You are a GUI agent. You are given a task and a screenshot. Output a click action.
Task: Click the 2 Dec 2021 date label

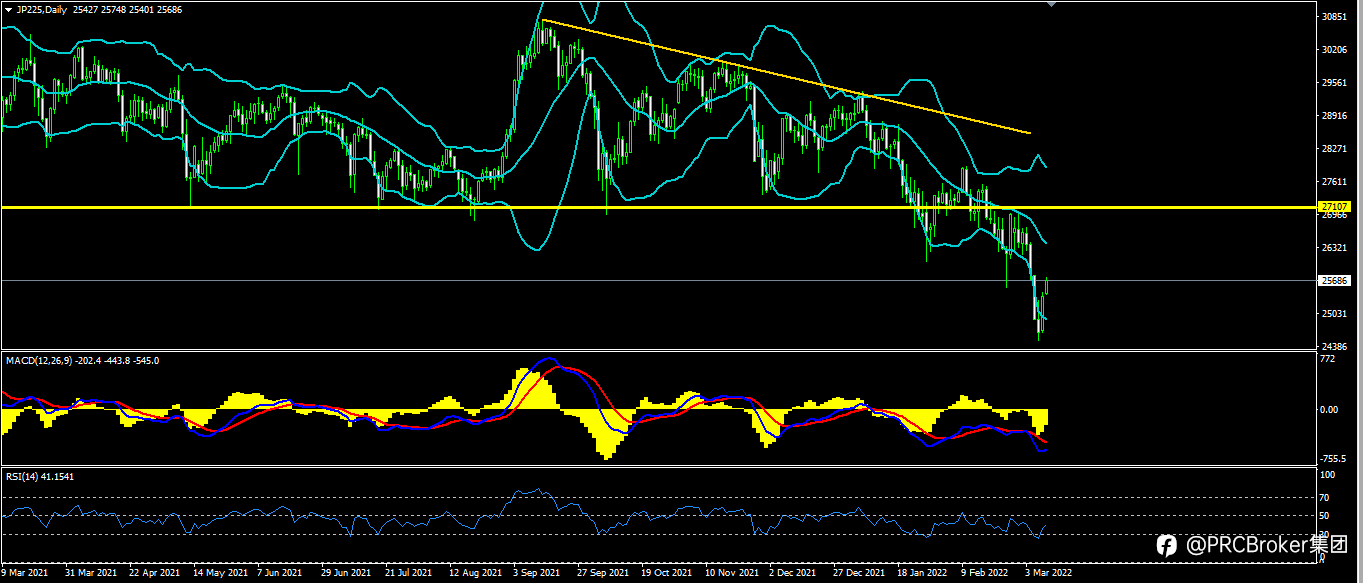pyautogui.click(x=793, y=574)
